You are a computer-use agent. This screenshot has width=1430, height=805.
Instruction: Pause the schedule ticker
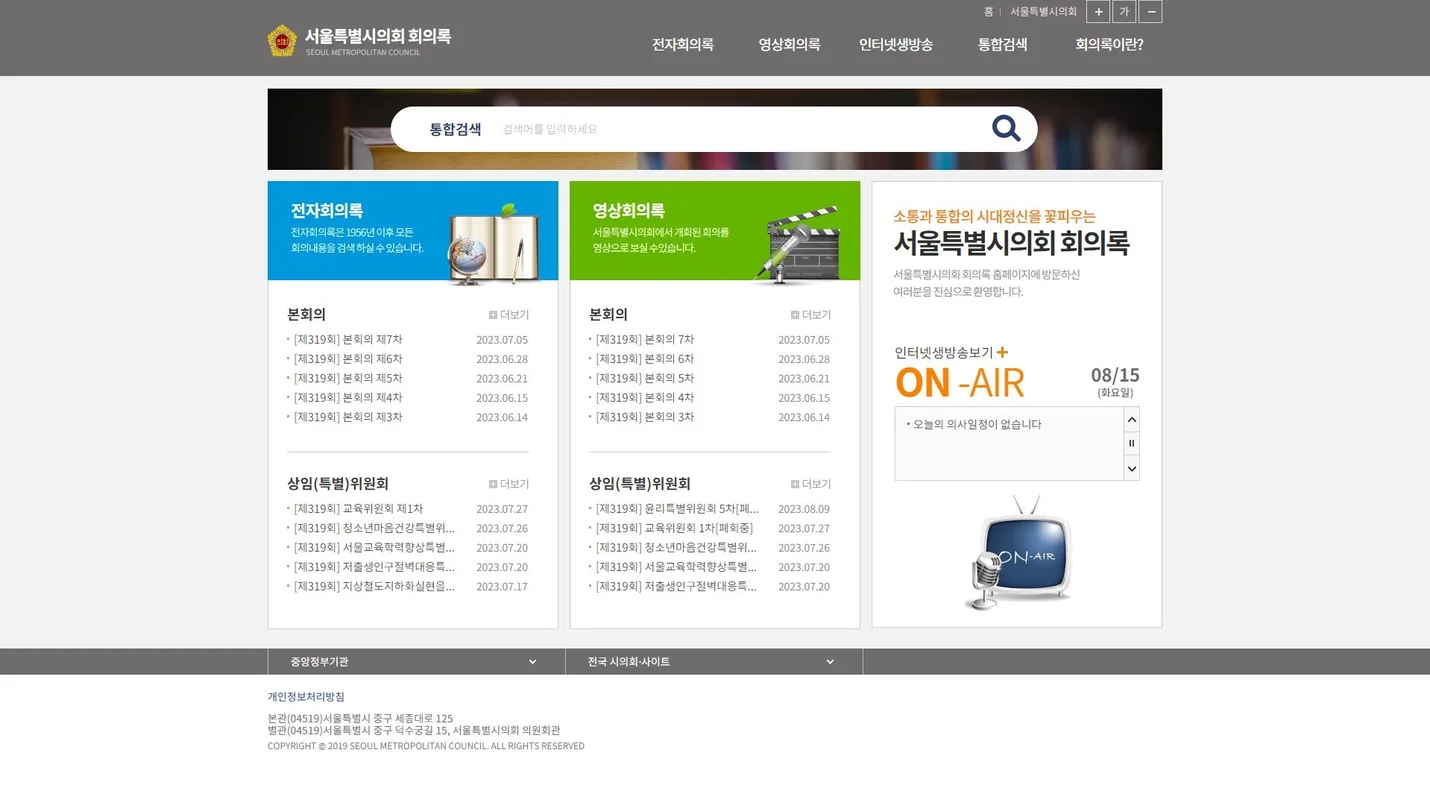coord(1132,443)
